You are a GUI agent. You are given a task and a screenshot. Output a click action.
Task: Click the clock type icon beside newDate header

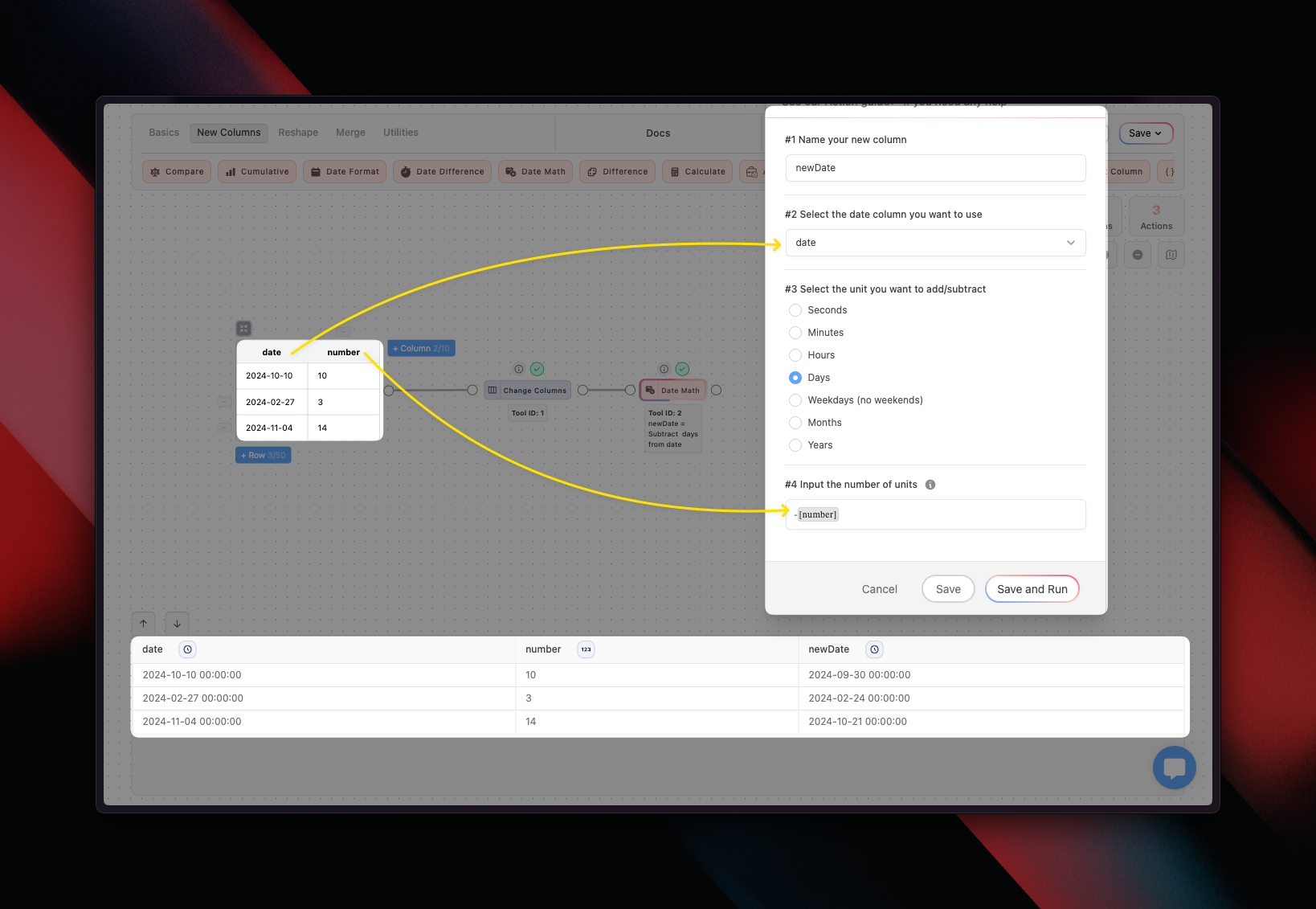875,649
